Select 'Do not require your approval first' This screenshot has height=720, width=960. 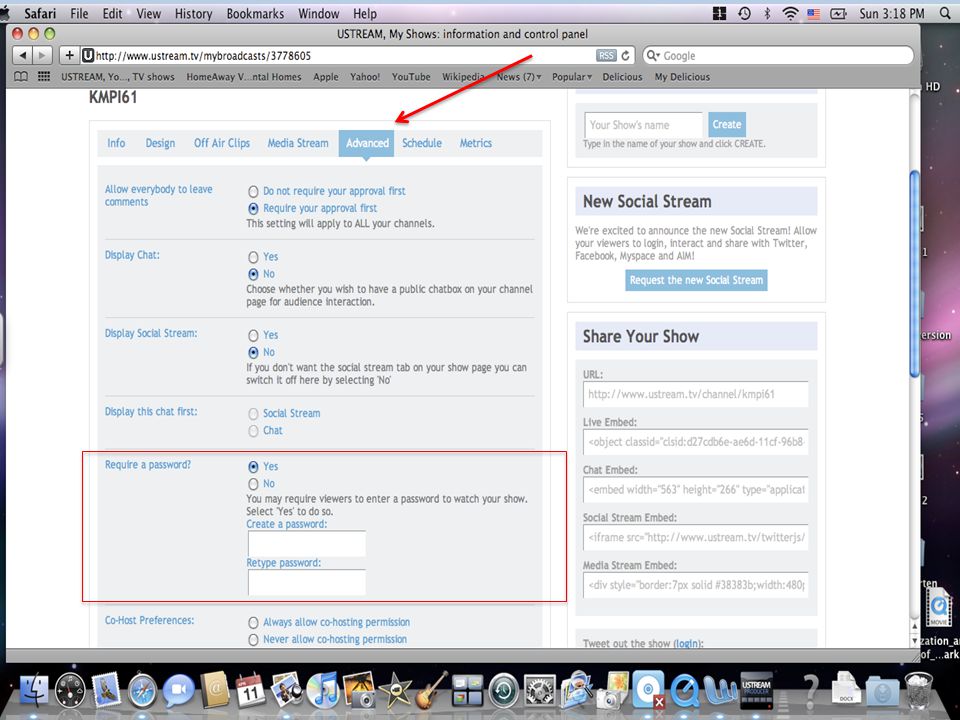click(253, 192)
